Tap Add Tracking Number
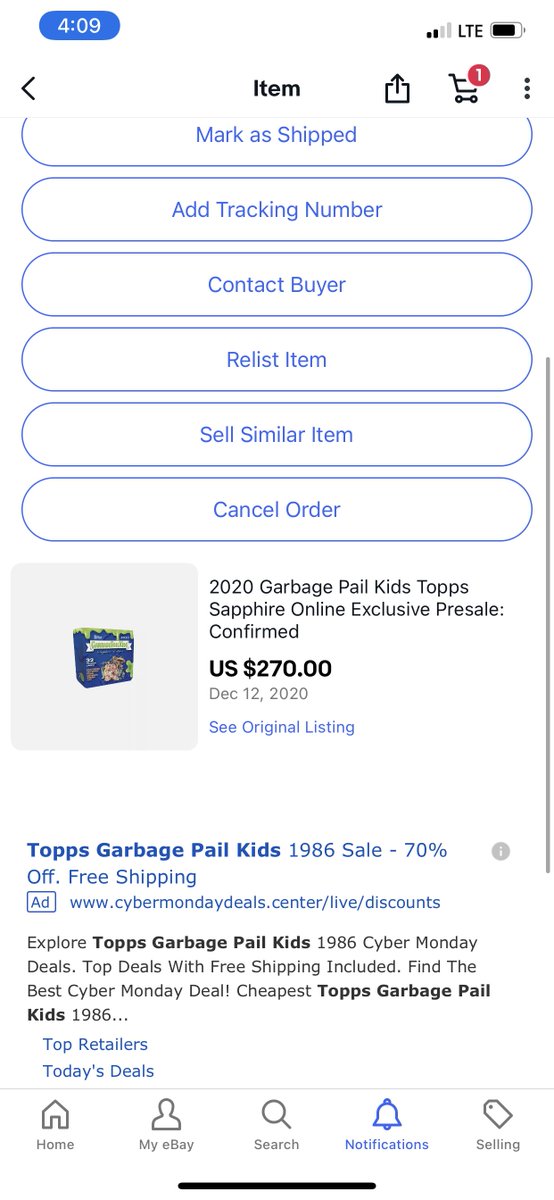 click(x=276, y=210)
